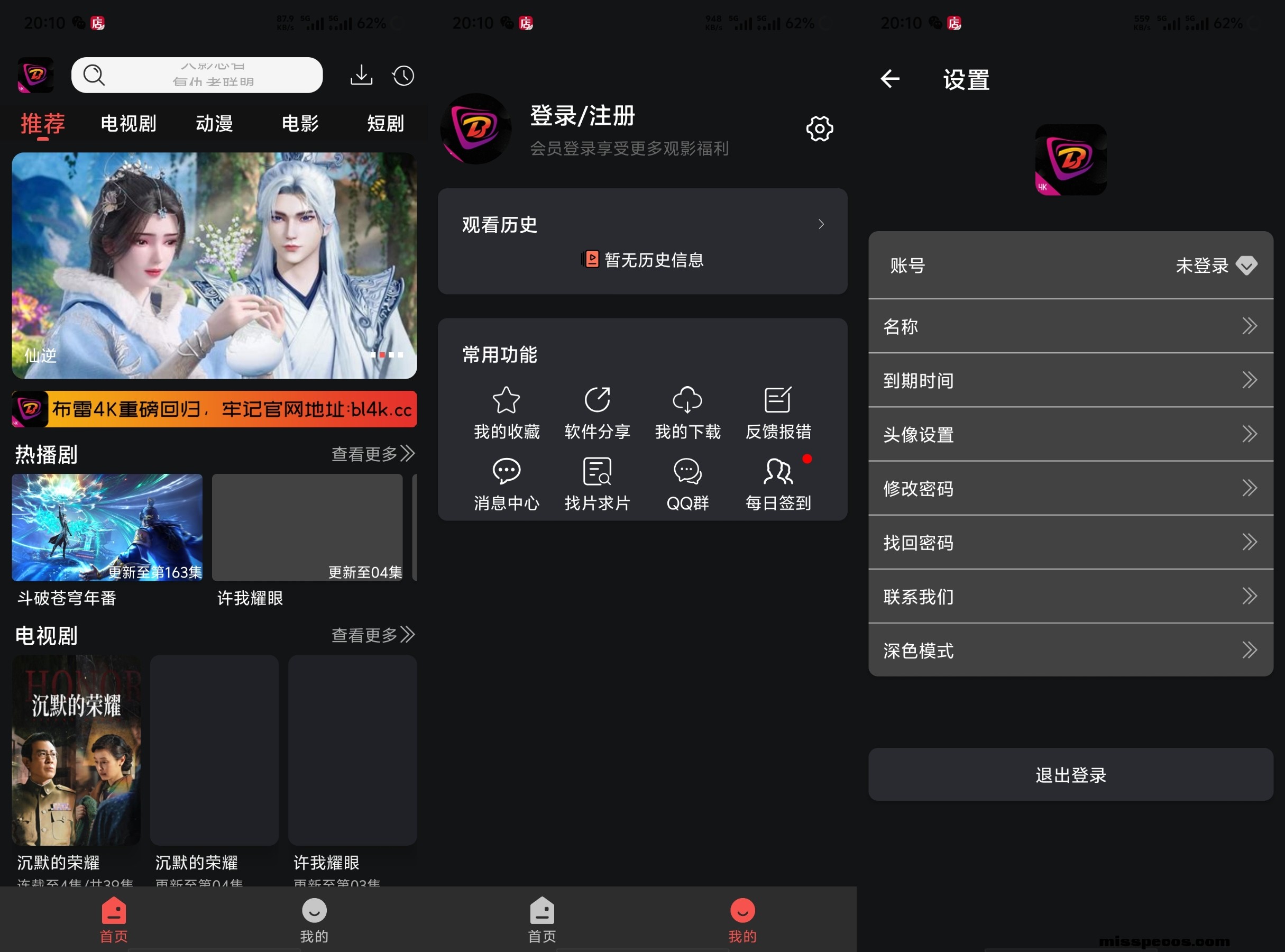The height and width of the screenshot is (952, 1285).
Task: Open the 斗破苍穹年番 thumbnail
Action: click(x=107, y=527)
